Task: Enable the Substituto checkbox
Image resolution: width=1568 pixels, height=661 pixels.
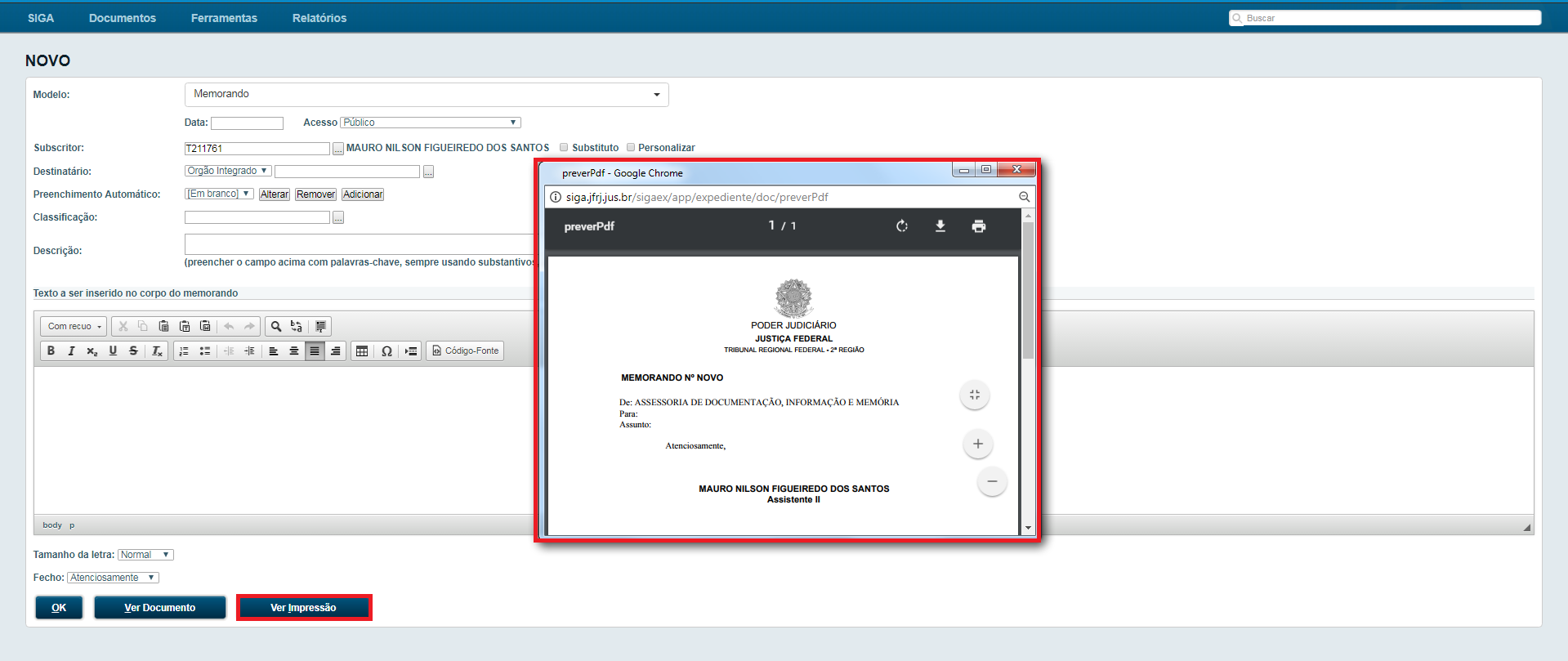Action: pyautogui.click(x=564, y=148)
